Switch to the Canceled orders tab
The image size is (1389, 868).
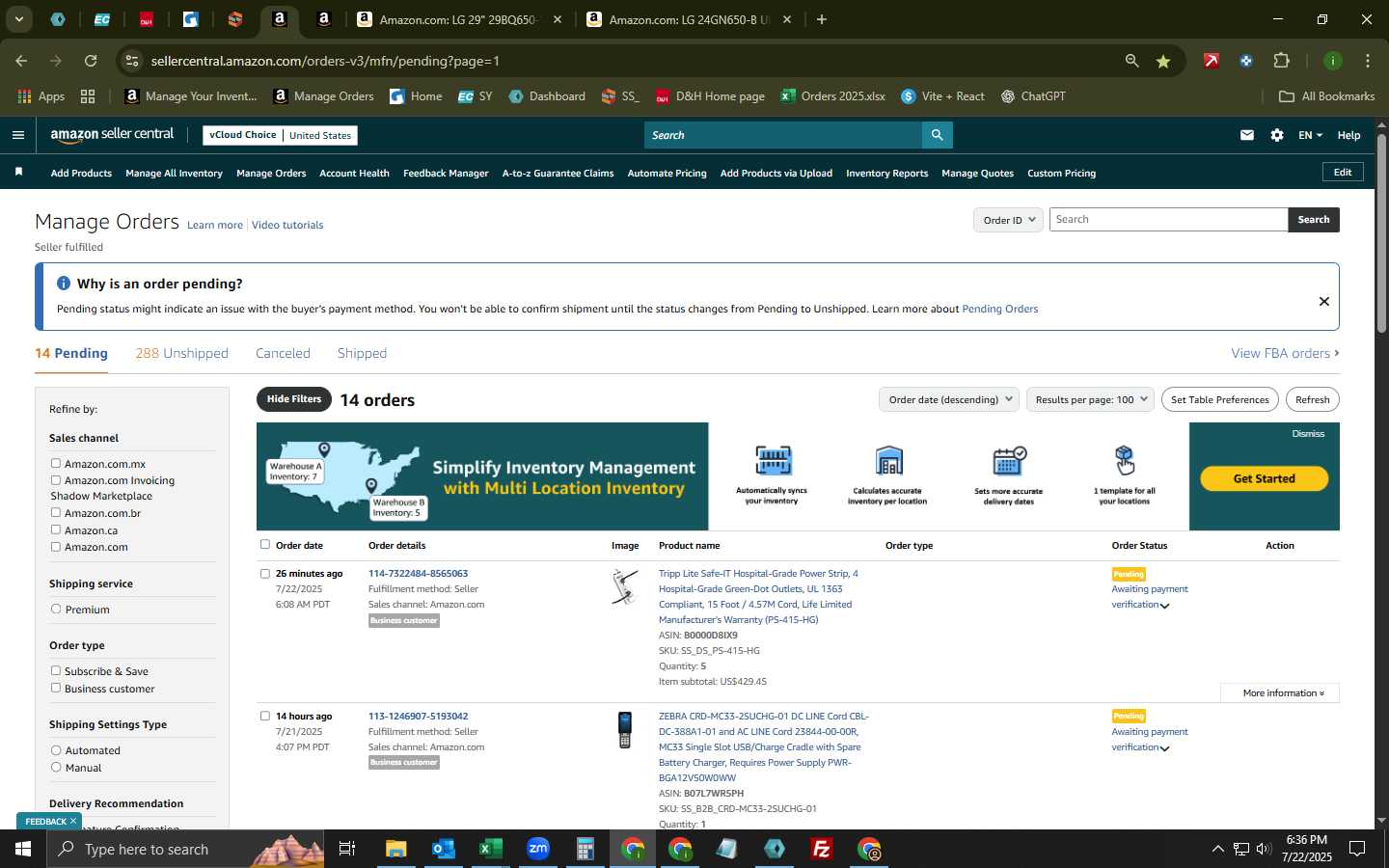coord(283,353)
